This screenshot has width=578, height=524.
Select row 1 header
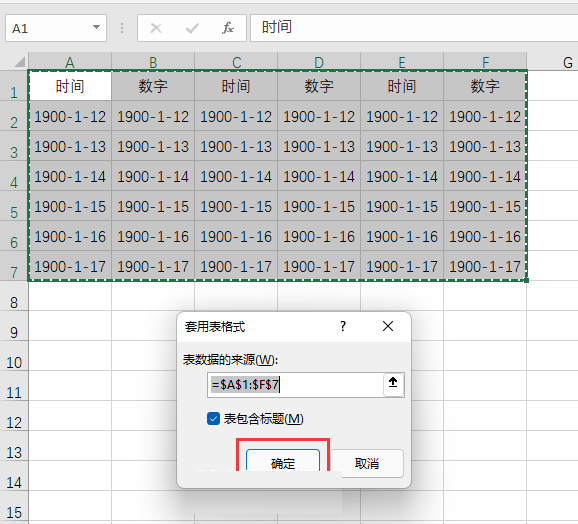click(14, 86)
